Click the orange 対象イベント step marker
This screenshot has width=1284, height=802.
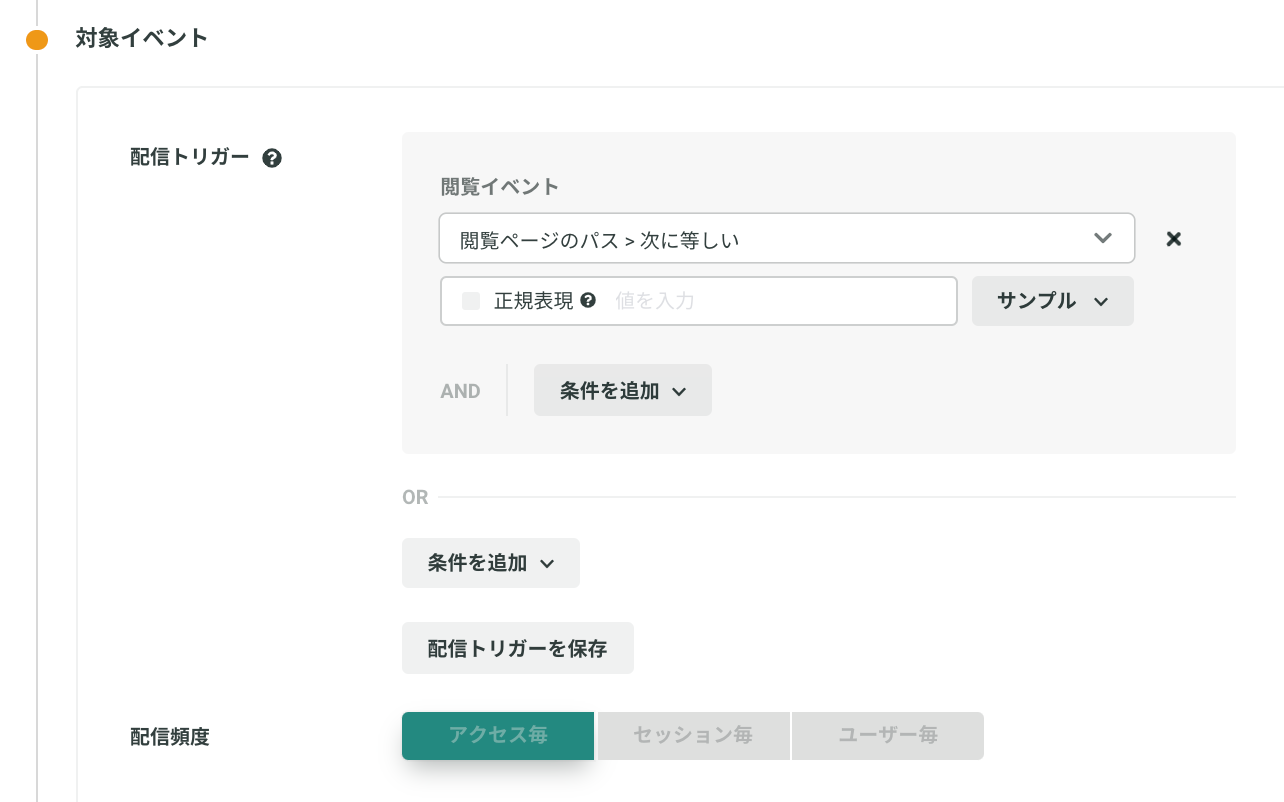[37, 40]
